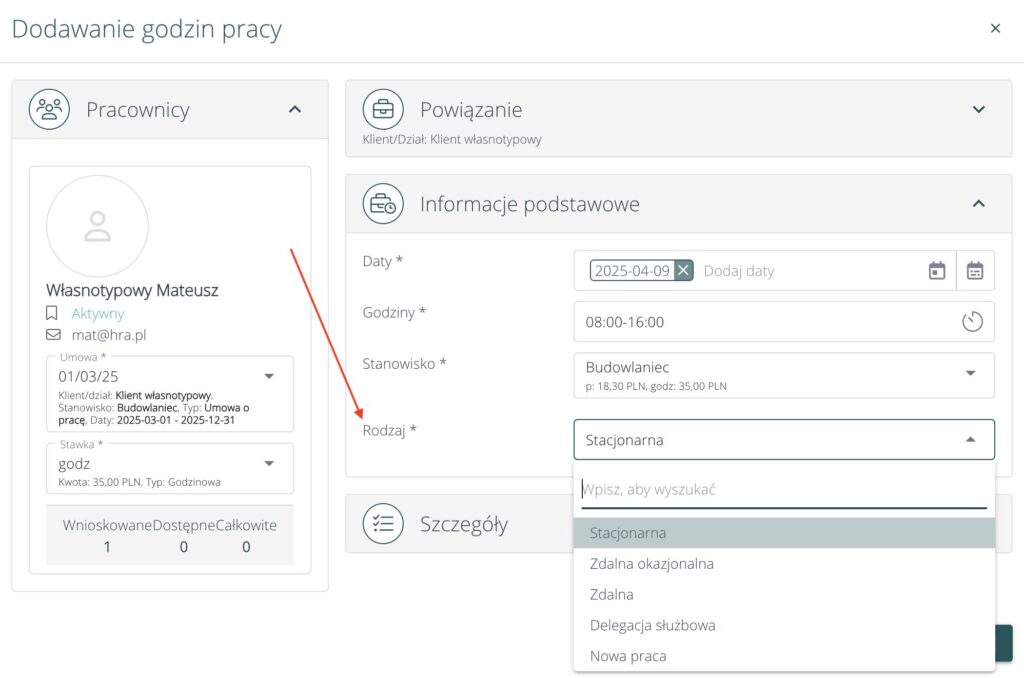Select Zdalna okazjonalna from the list
The height and width of the screenshot is (678, 1024).
[x=652, y=564]
